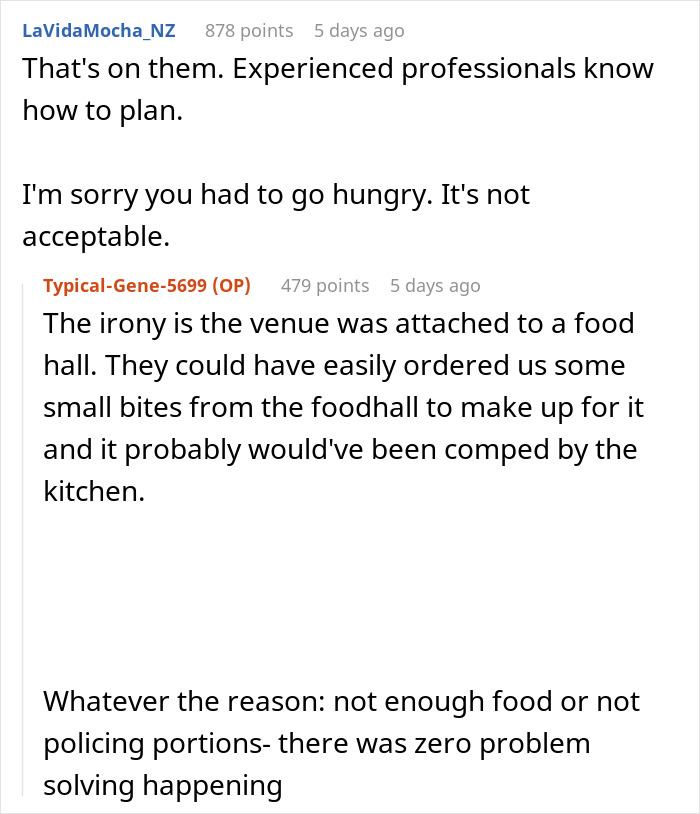
Task: Click "small bites from the foodhall" line
Action: pyautogui.click(x=343, y=408)
